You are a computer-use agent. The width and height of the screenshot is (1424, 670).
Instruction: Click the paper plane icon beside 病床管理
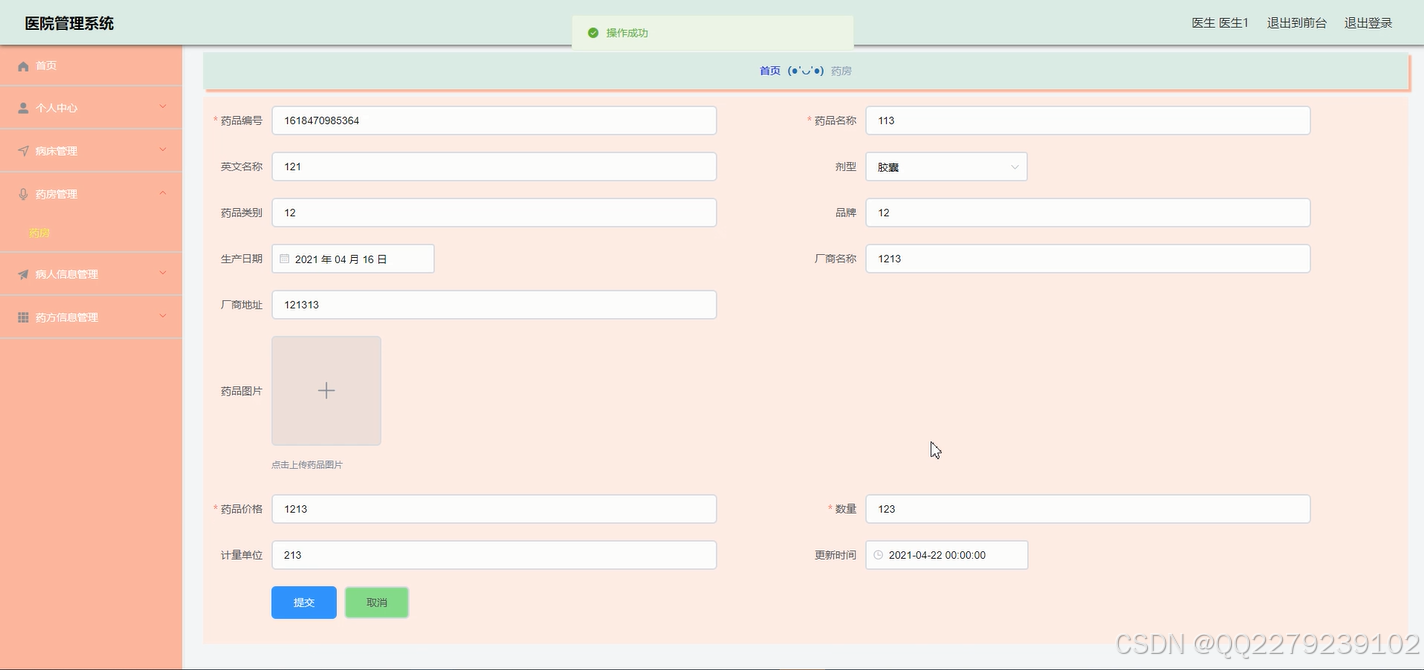[x=23, y=149]
